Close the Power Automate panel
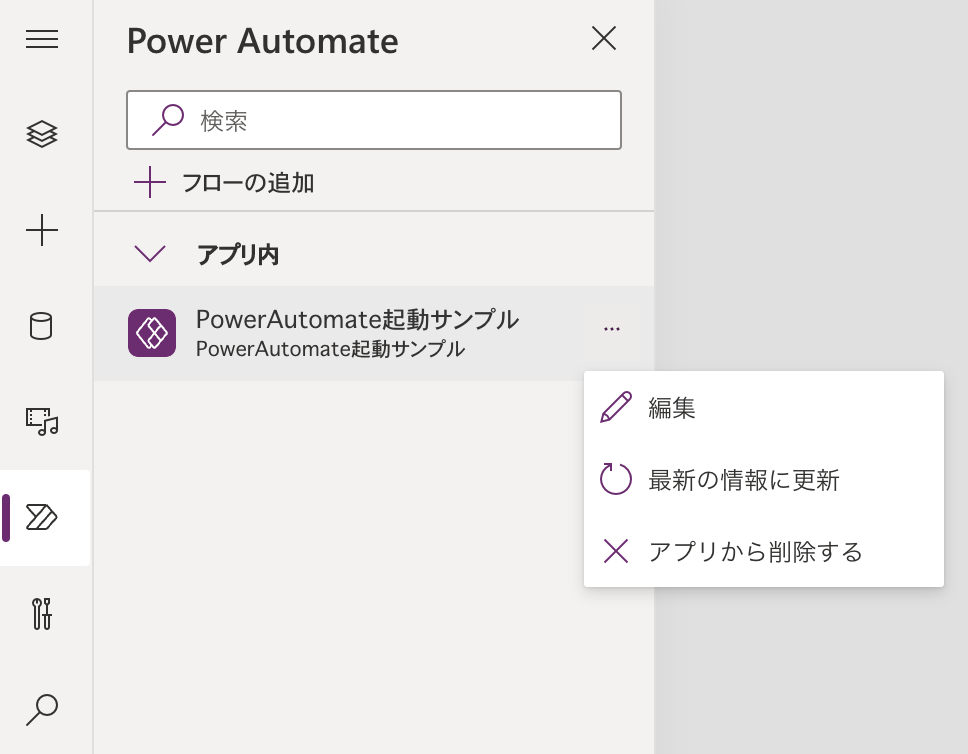The width and height of the screenshot is (968, 754). pos(604,38)
